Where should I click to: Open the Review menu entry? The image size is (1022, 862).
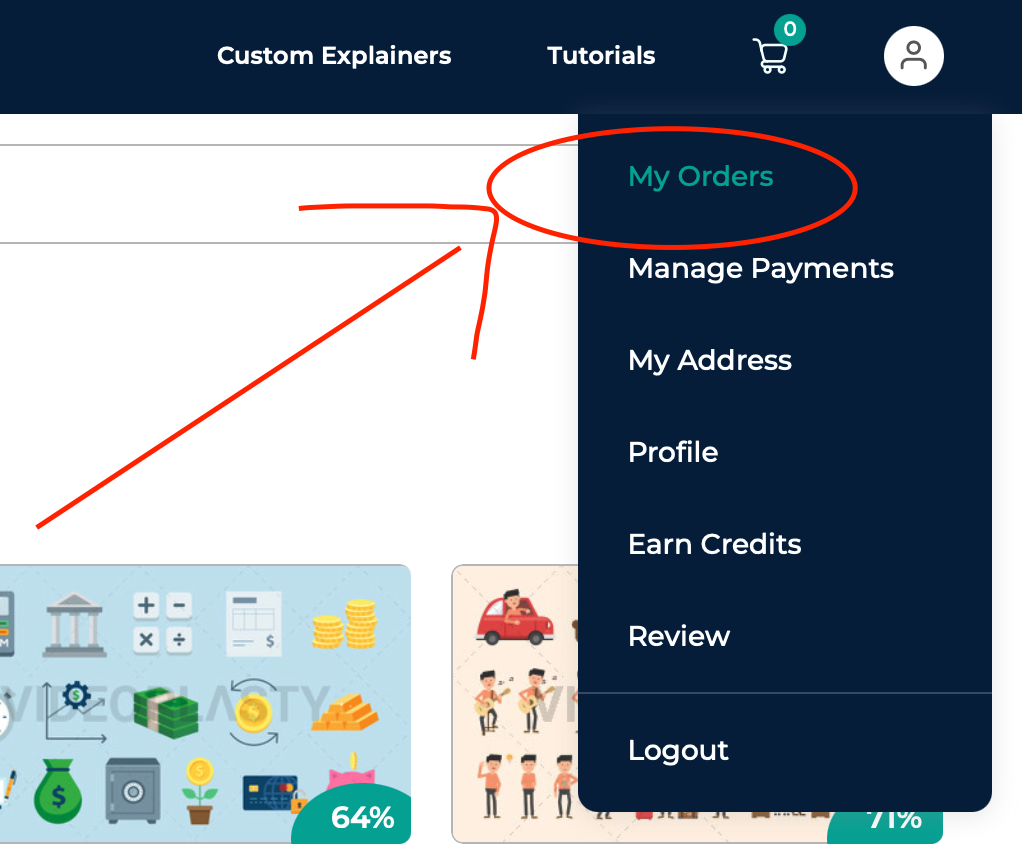[679, 636]
